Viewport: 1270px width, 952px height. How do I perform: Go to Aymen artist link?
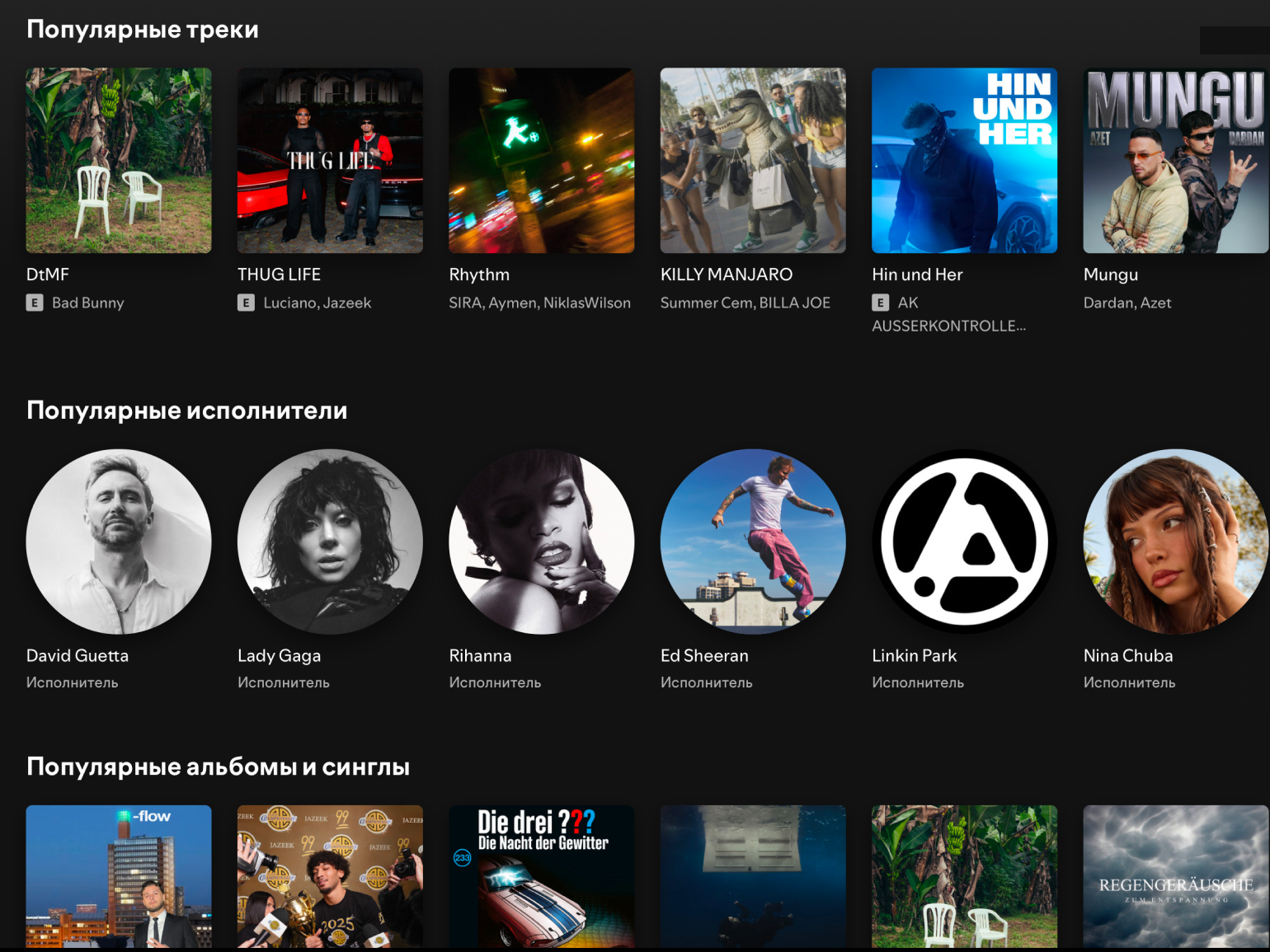(x=514, y=302)
